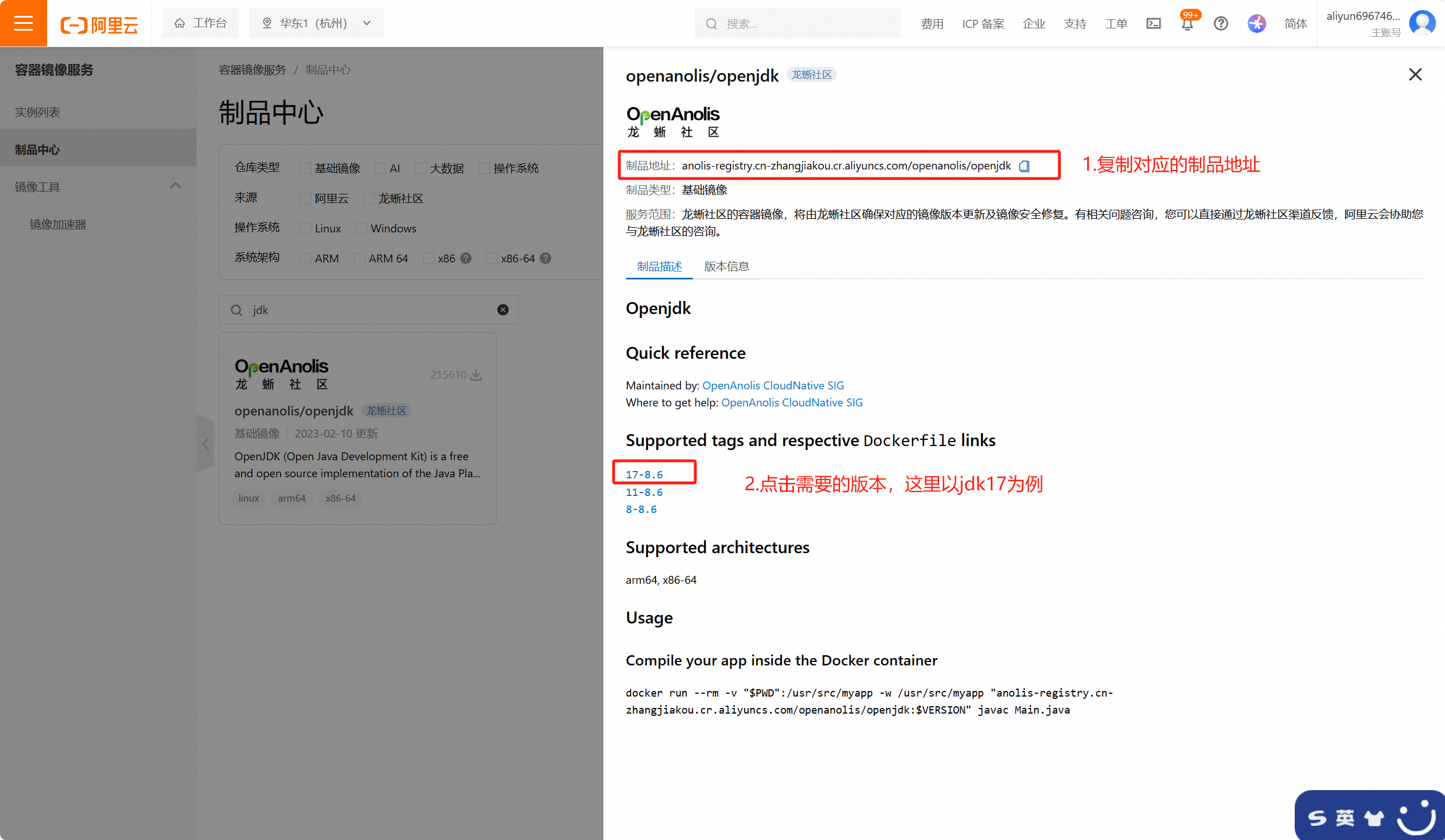Collapse the sidebar with the left arrow handle
The width and height of the screenshot is (1445, 840).
coord(205,444)
